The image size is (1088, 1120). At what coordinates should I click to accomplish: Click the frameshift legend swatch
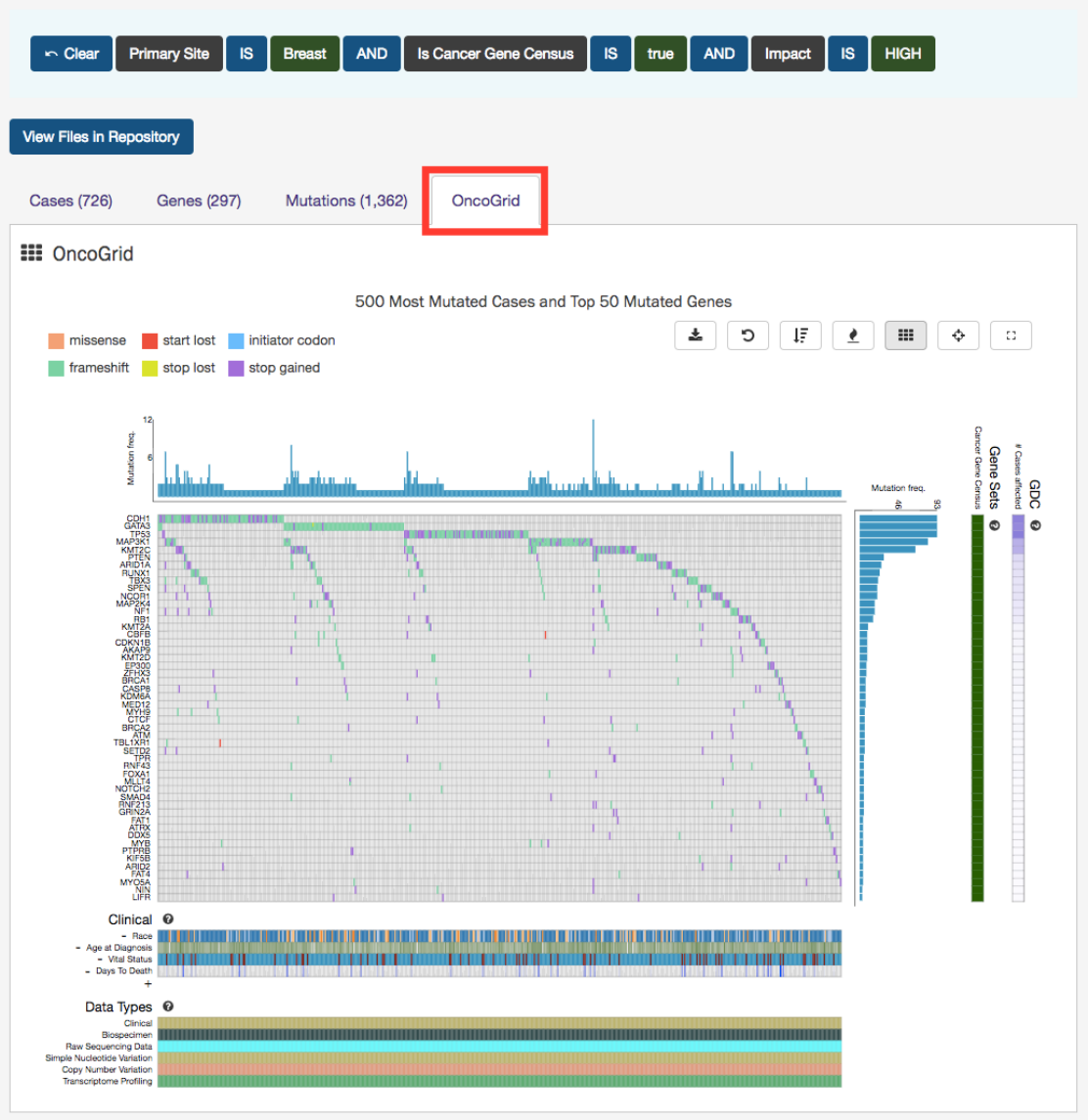(56, 369)
